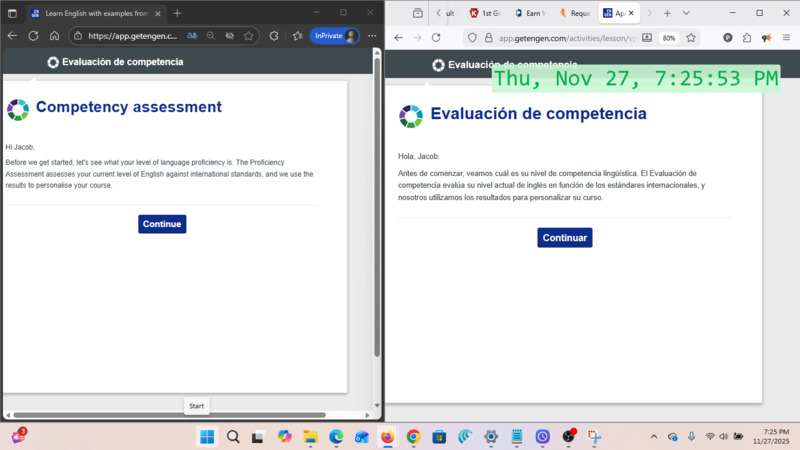This screenshot has height=450, width=800.
Task: Switch to the '1st Gr' Firefox tab
Action: coord(486,13)
